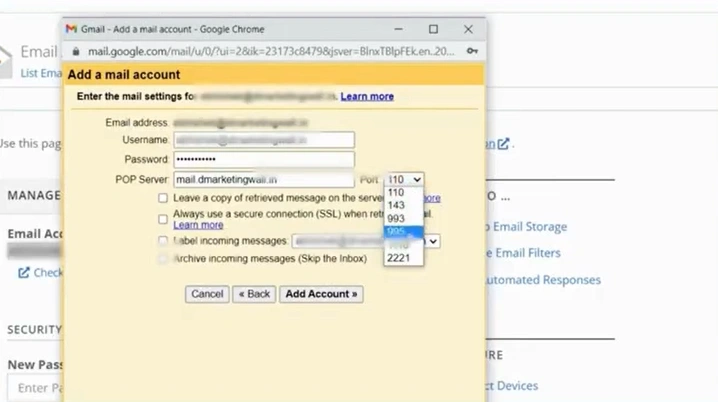Click the 'POP Server:' label

(x=142, y=179)
